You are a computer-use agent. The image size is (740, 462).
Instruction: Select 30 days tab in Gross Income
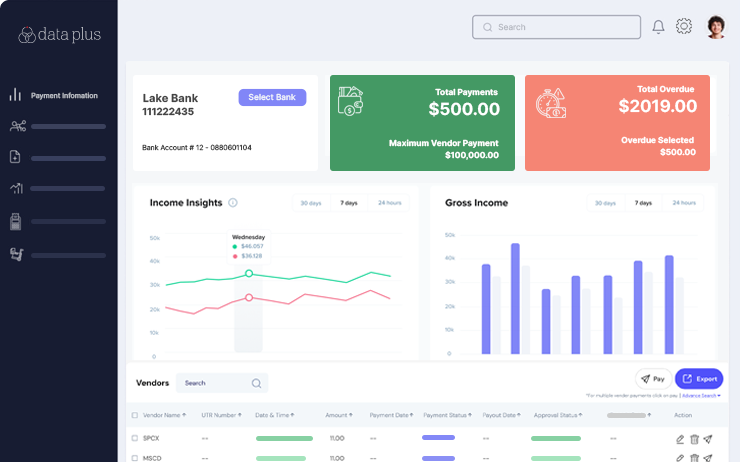(x=605, y=203)
